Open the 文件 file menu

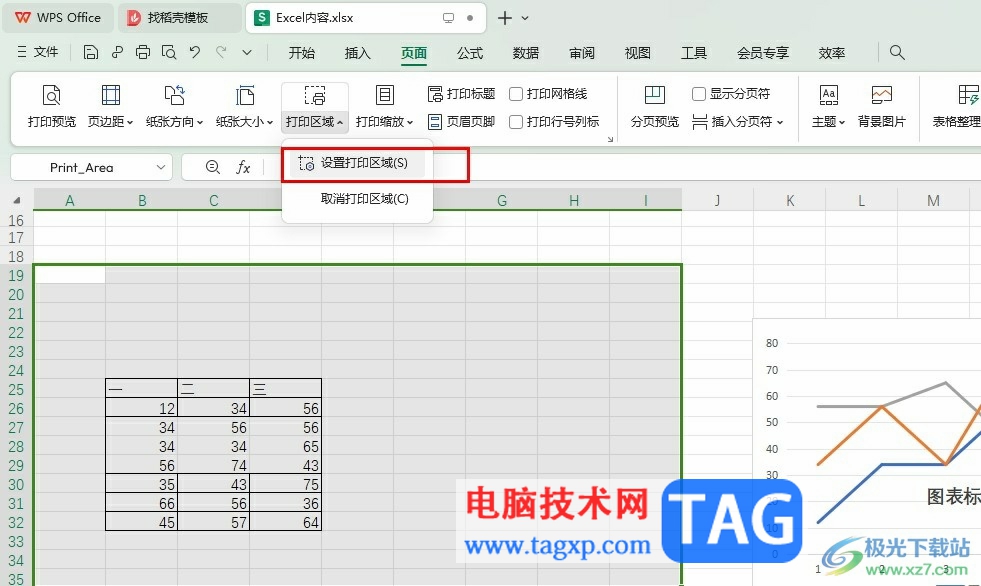click(38, 53)
